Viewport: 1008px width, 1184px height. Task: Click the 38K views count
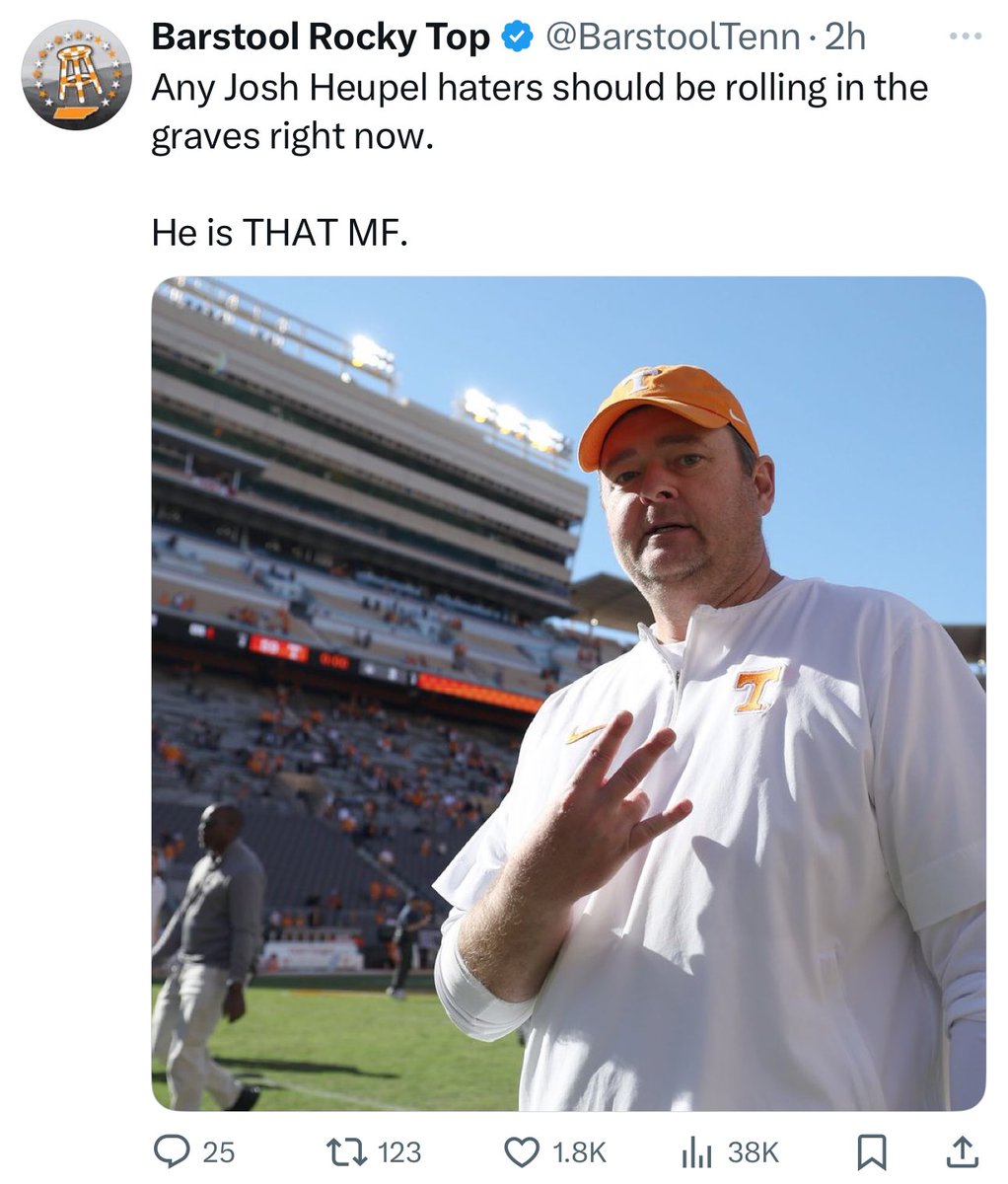pos(754,1151)
